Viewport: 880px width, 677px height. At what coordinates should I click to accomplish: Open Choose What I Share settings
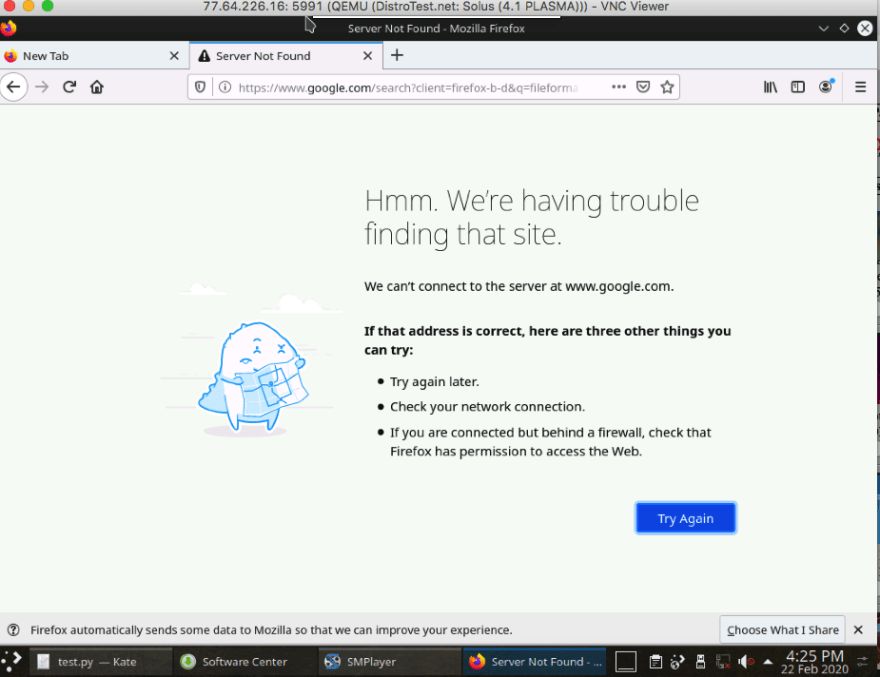coord(782,630)
